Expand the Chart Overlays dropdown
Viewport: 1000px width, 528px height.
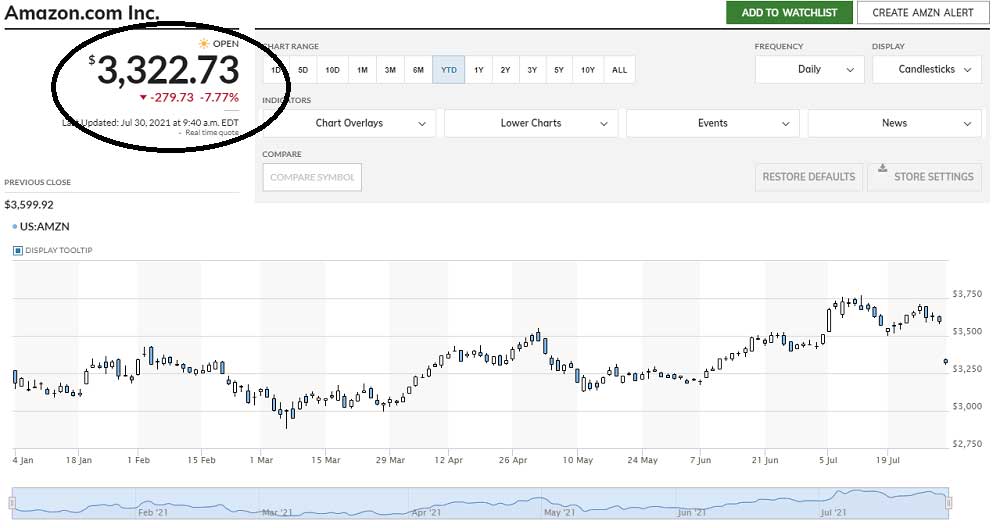pyautogui.click(x=349, y=123)
